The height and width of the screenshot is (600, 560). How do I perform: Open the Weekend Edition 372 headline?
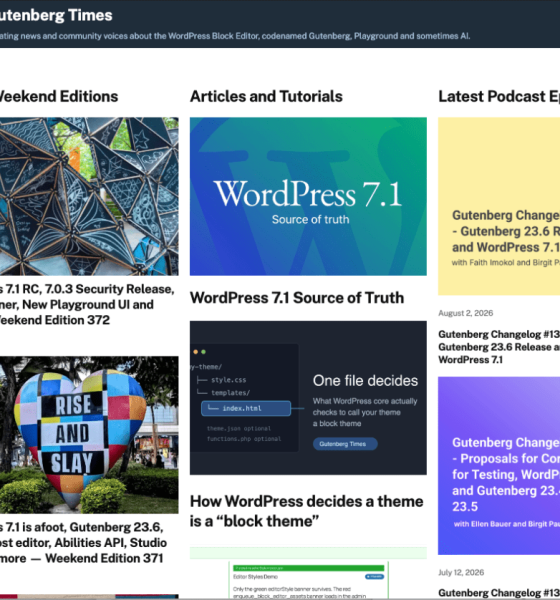click(87, 305)
